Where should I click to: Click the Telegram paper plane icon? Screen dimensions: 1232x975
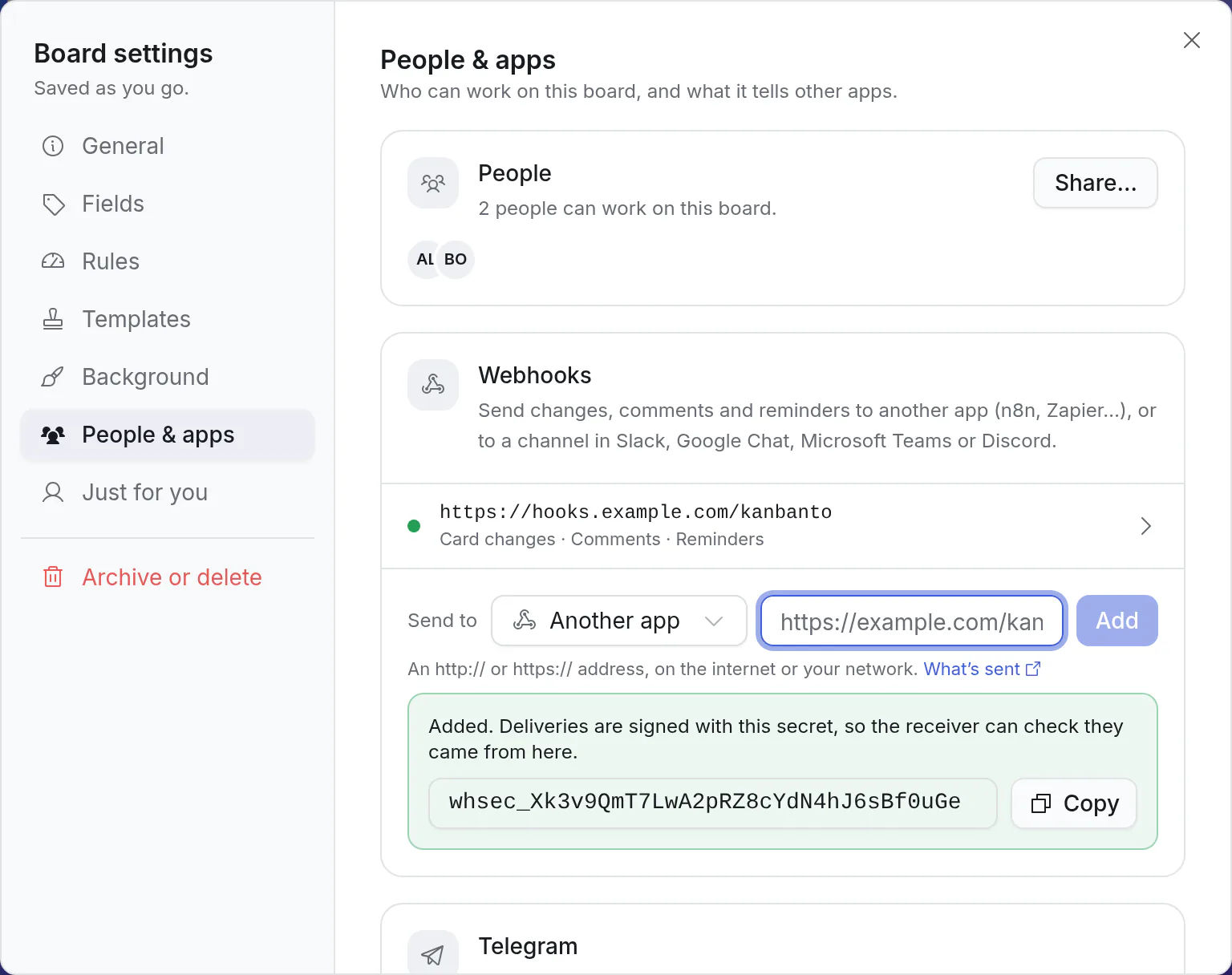coord(433,954)
